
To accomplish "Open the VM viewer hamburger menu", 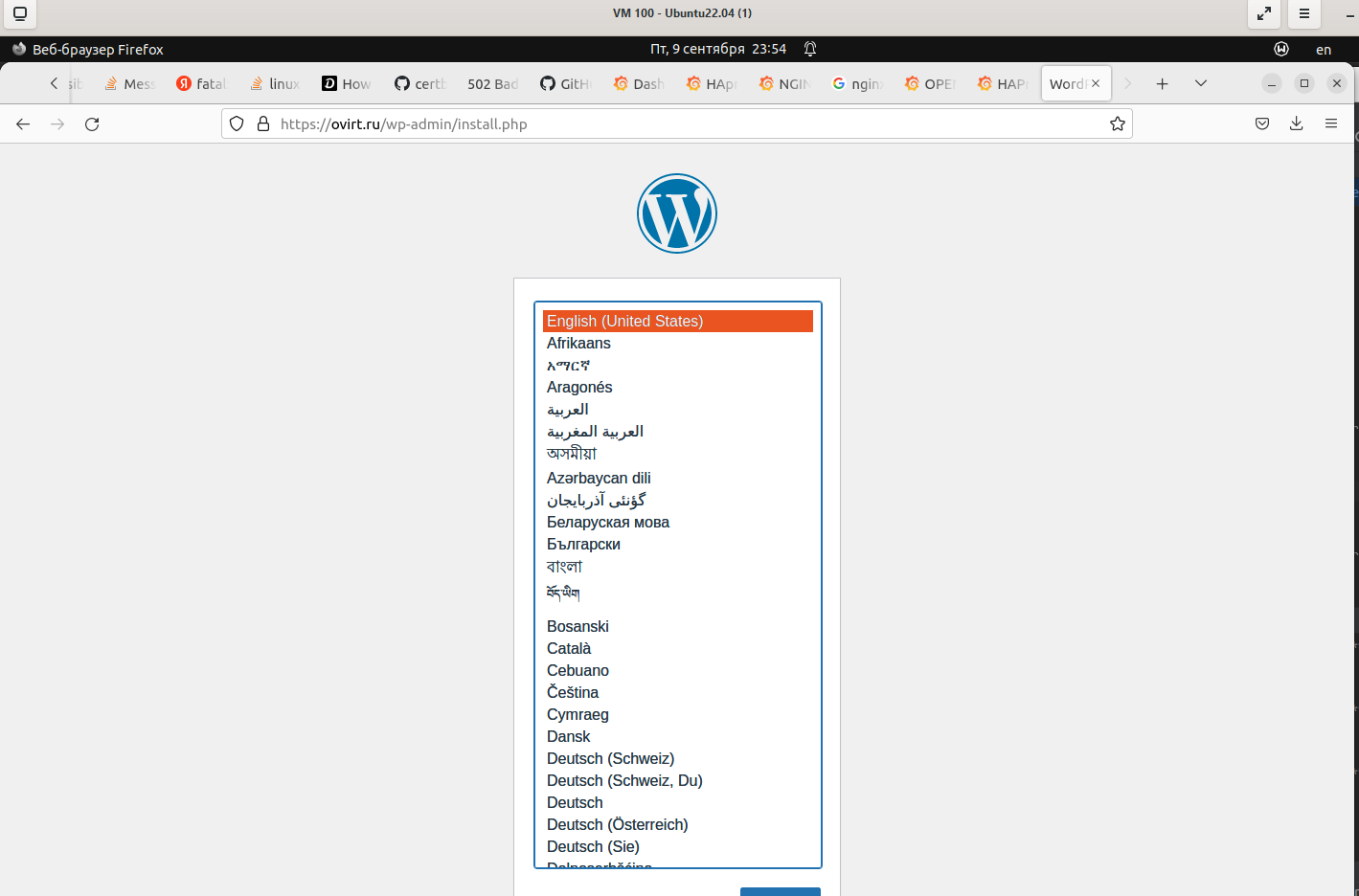I will 1304,13.
